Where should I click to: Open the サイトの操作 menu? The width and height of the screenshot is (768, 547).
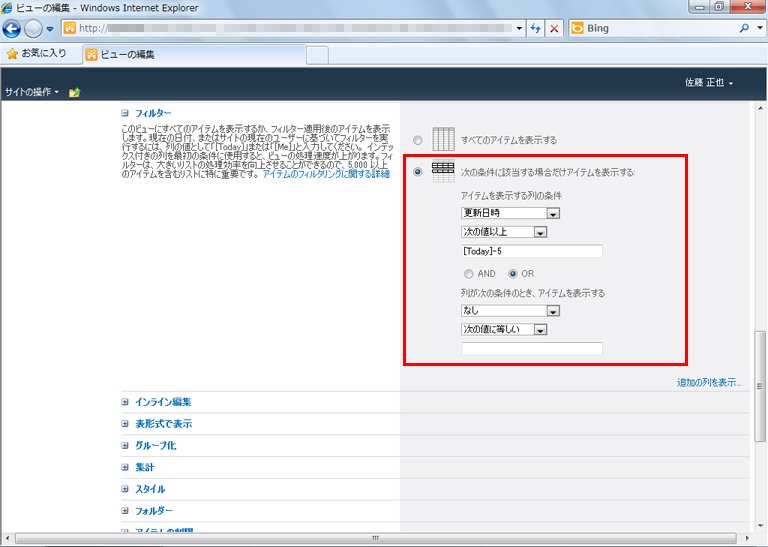(32, 92)
